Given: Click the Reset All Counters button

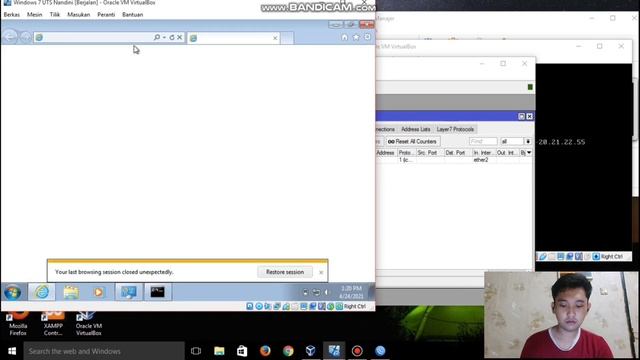Looking at the screenshot, I should pos(413,142).
